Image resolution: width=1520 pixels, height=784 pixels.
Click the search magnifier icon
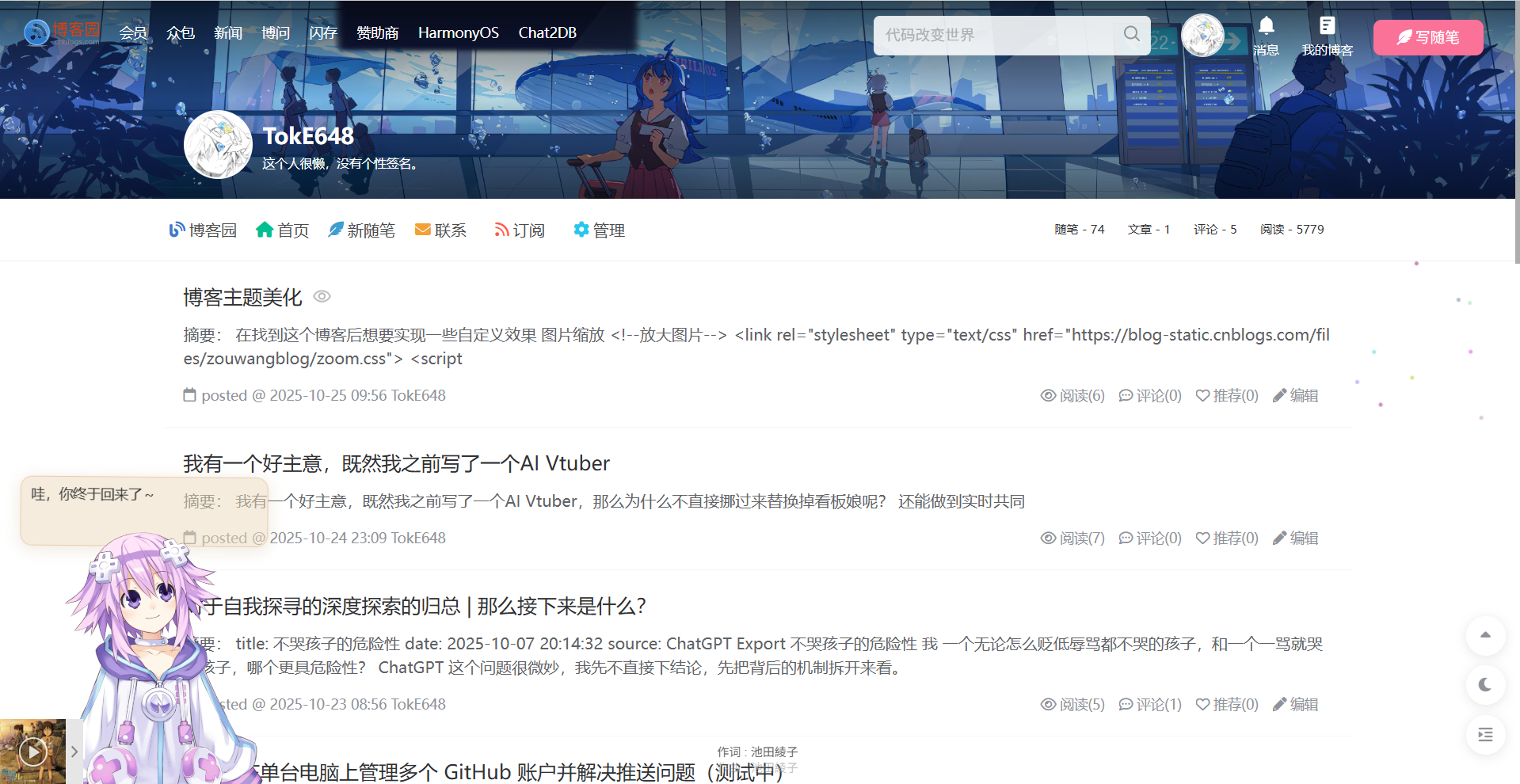[1132, 34]
